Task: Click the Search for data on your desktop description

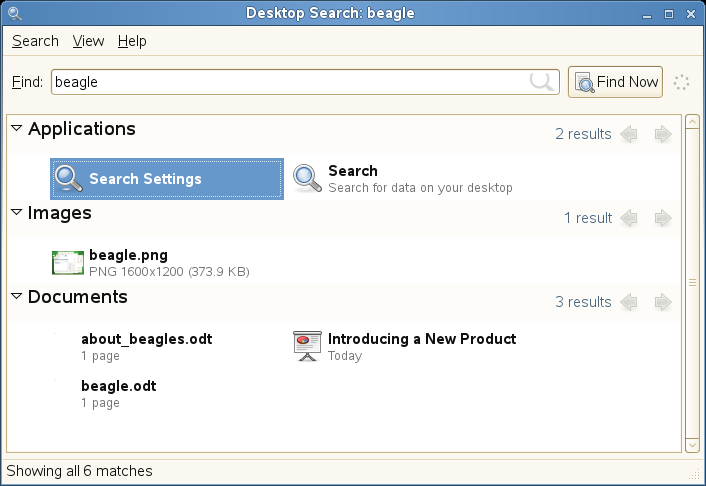Action: [420, 188]
